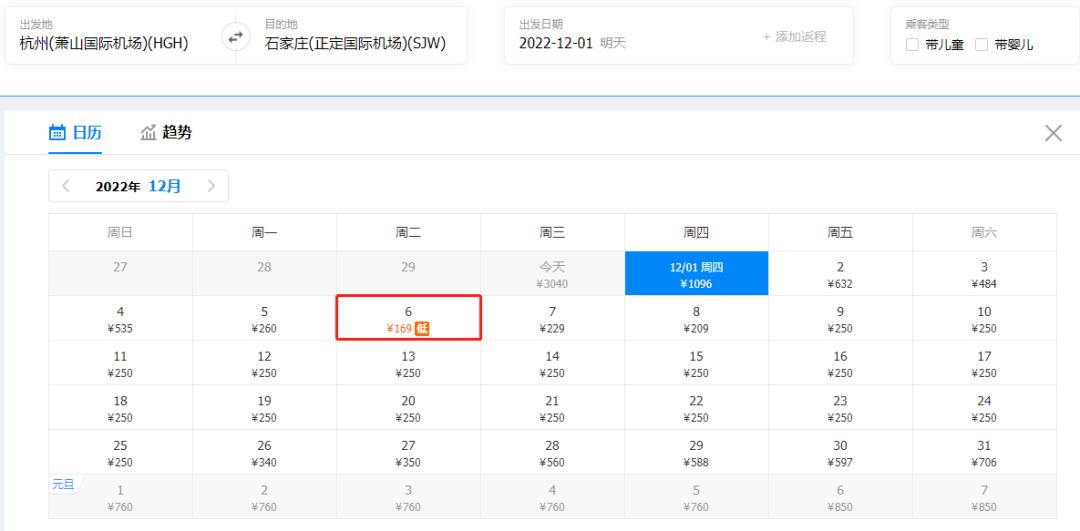Select December 17 on the calendar

coord(984,362)
